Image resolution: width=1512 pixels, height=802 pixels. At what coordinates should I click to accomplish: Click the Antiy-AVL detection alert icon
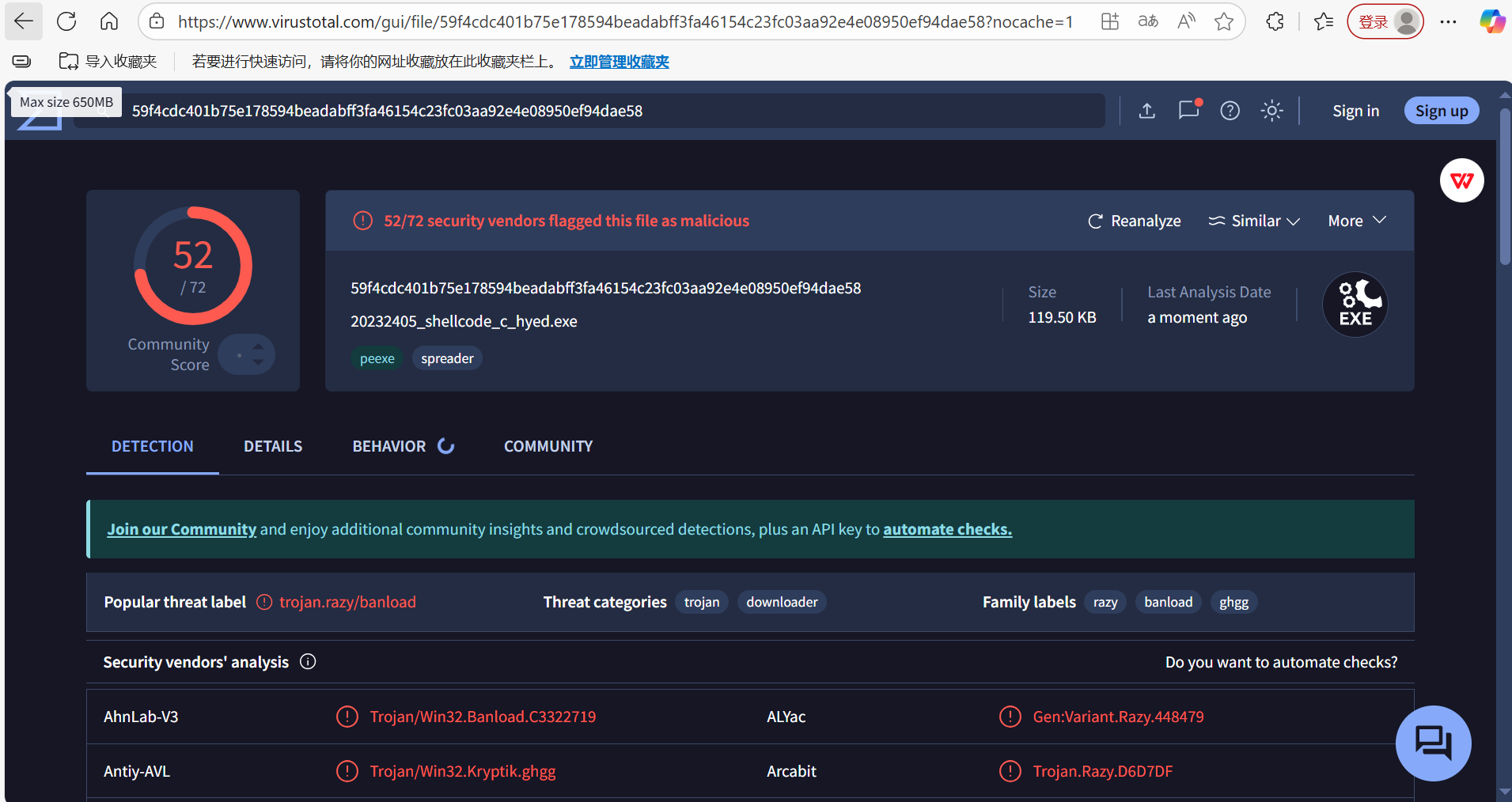pyautogui.click(x=347, y=770)
